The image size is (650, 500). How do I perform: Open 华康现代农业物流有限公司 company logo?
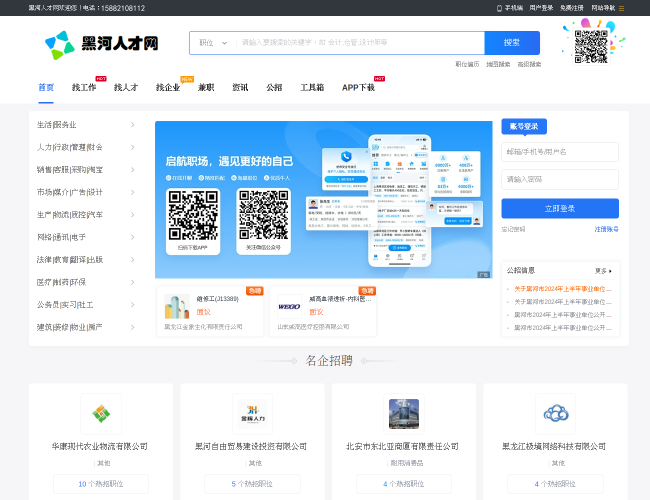tap(101, 414)
